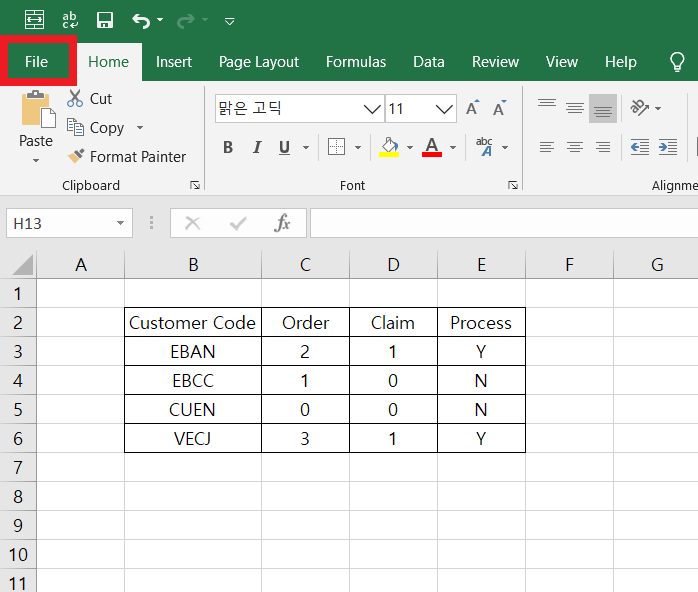Image resolution: width=698 pixels, height=592 pixels.
Task: Expand the Fill Color palette arrow
Action: coord(410,147)
